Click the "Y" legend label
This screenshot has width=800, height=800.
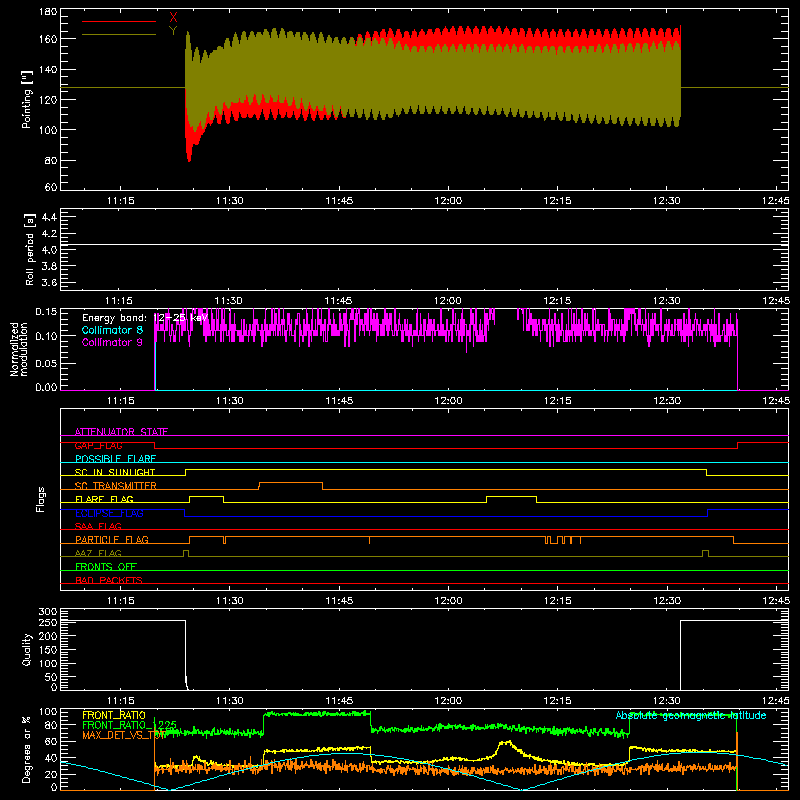click(173, 31)
